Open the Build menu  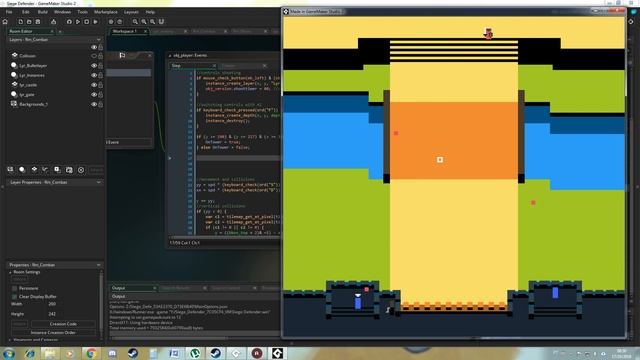[42, 12]
